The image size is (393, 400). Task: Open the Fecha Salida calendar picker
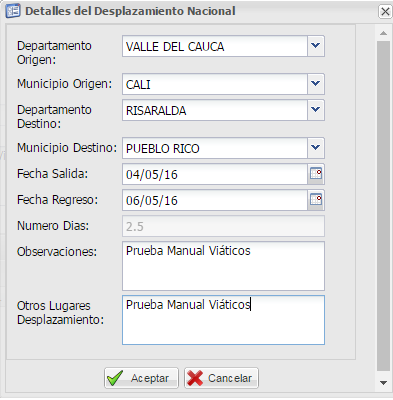point(316,174)
